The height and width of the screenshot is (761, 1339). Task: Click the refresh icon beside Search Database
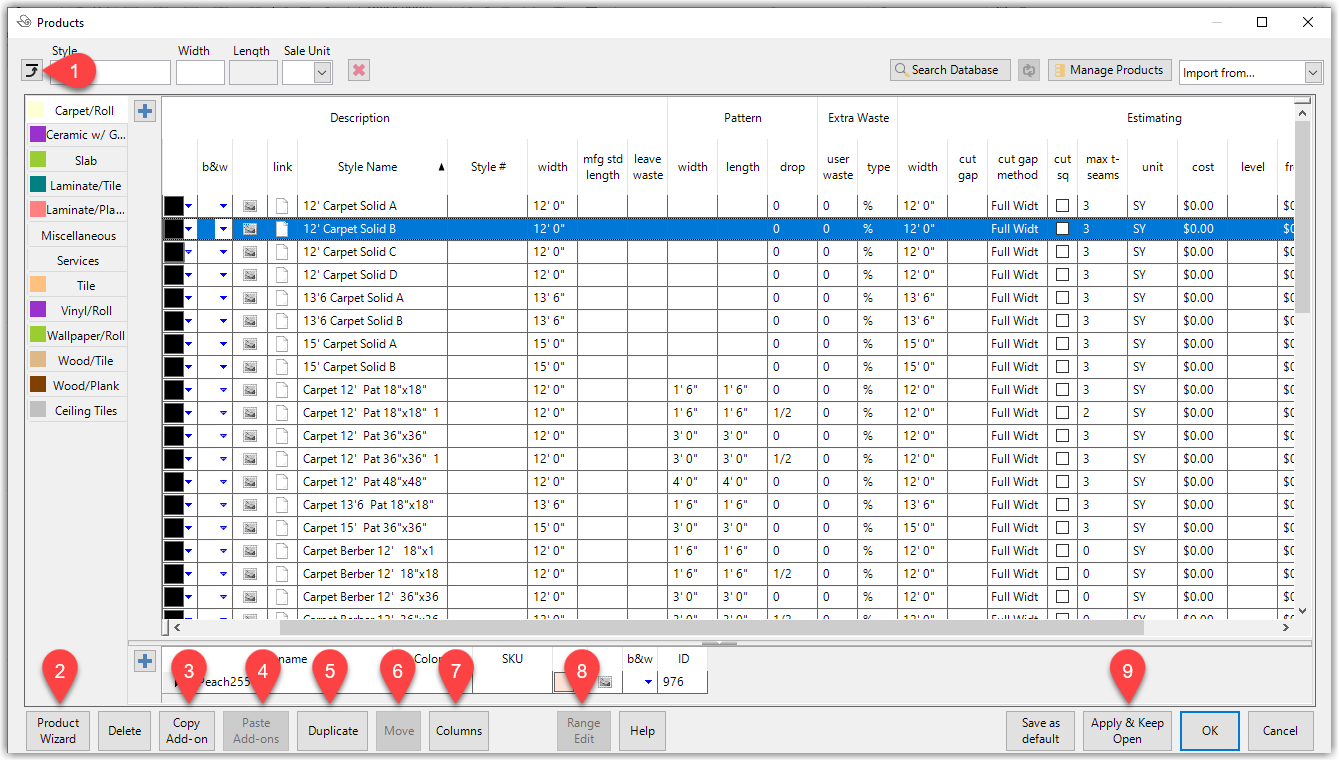tap(1028, 71)
